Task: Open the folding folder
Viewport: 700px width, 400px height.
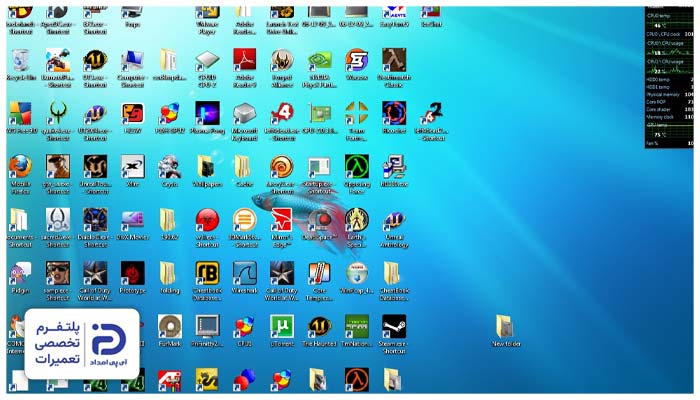Action: point(169,273)
